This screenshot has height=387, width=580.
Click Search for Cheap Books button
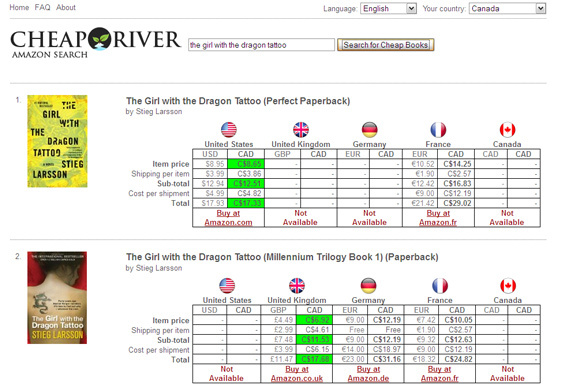(385, 45)
